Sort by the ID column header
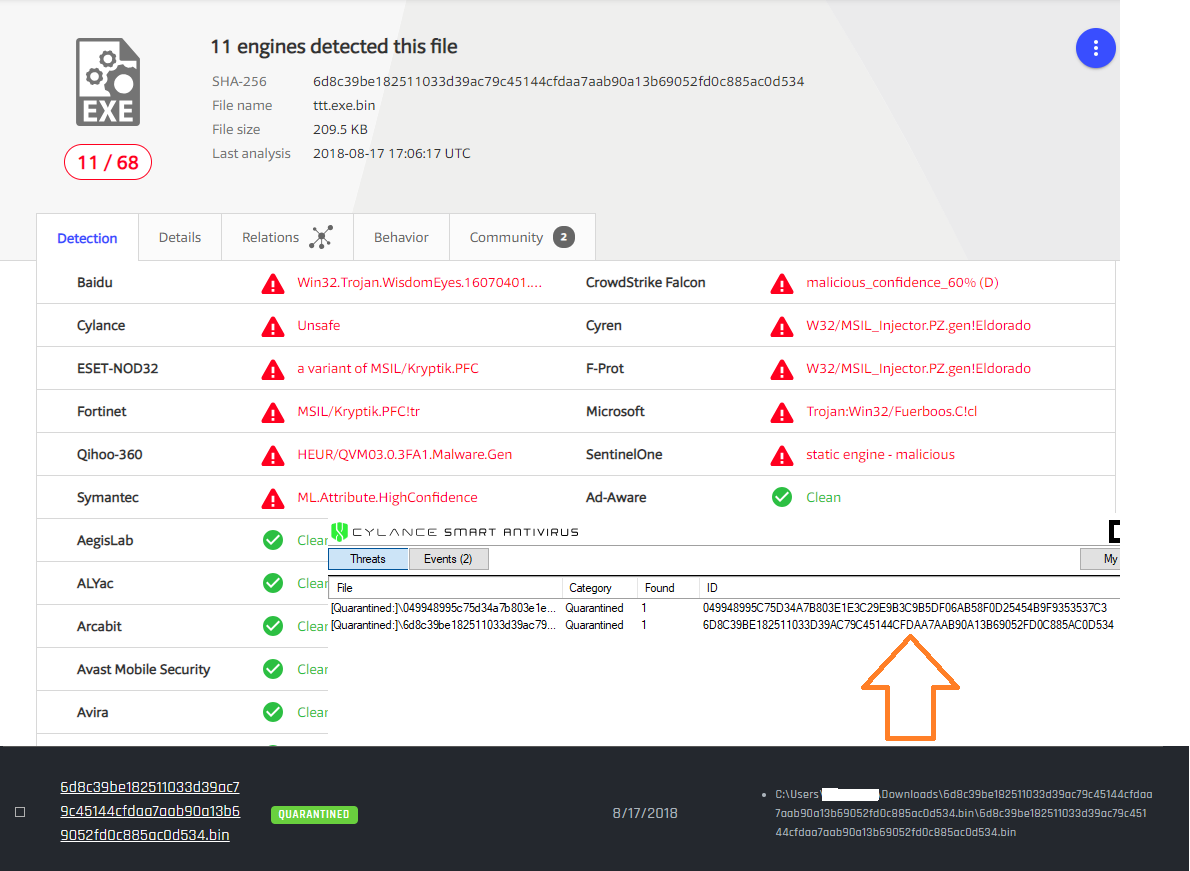 point(910,588)
